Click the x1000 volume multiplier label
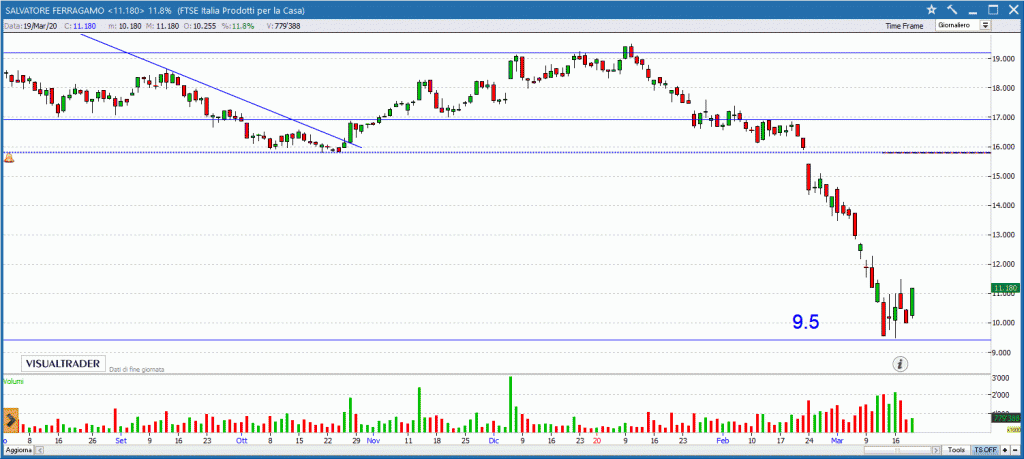The image size is (1024, 459). coord(1014,430)
